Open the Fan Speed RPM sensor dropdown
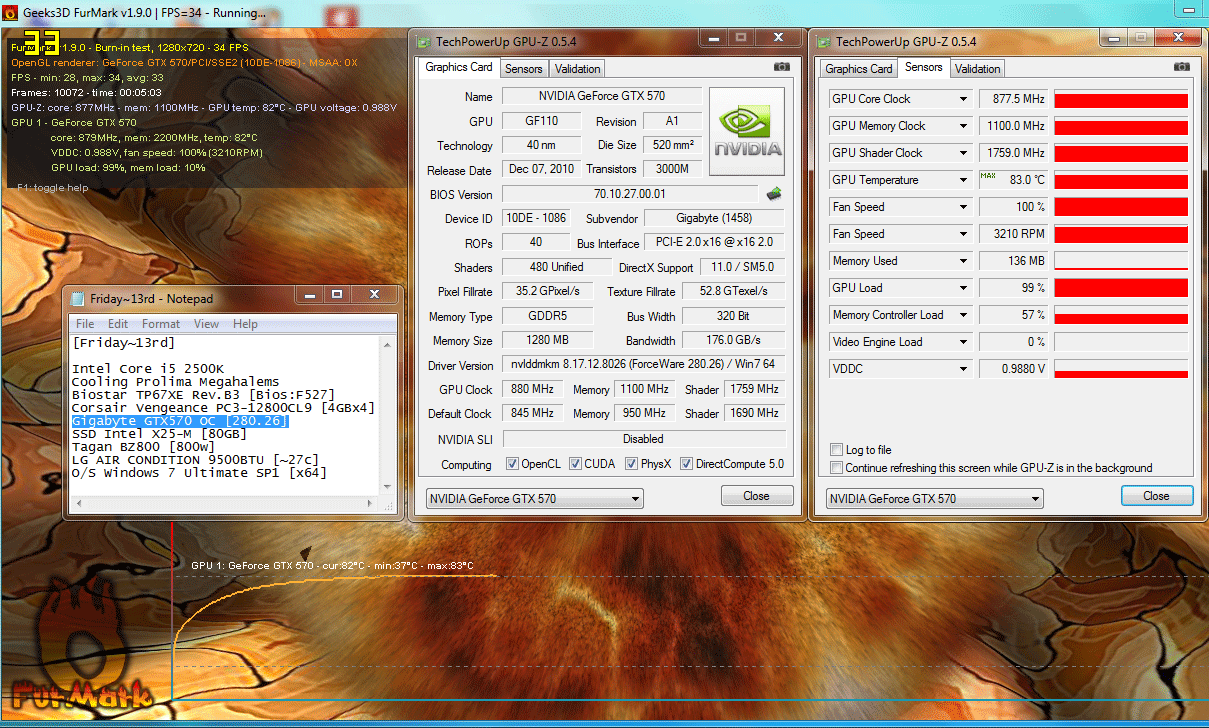 tap(964, 234)
